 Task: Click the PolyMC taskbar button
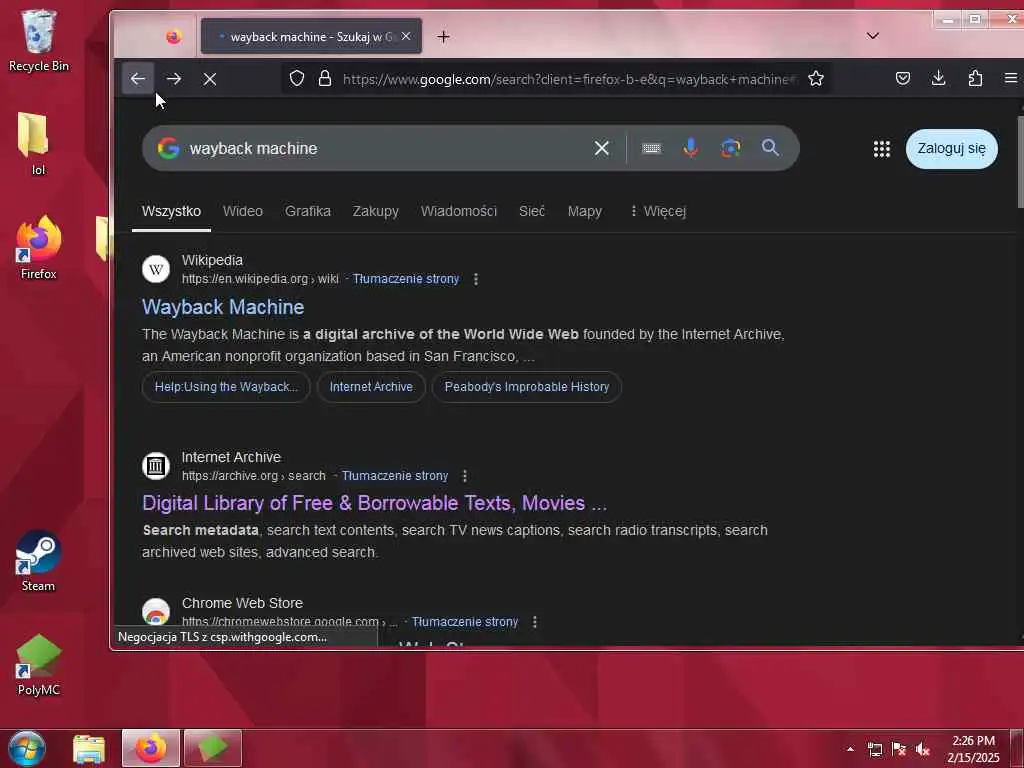(213, 748)
